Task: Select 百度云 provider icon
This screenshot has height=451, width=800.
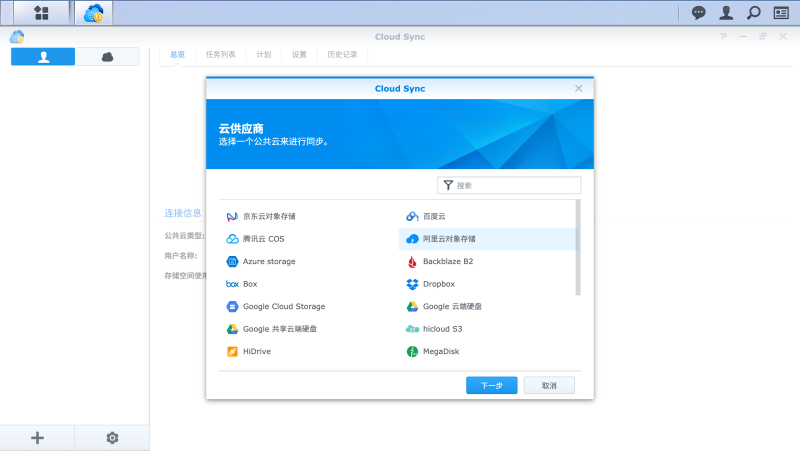Action: tap(412, 216)
